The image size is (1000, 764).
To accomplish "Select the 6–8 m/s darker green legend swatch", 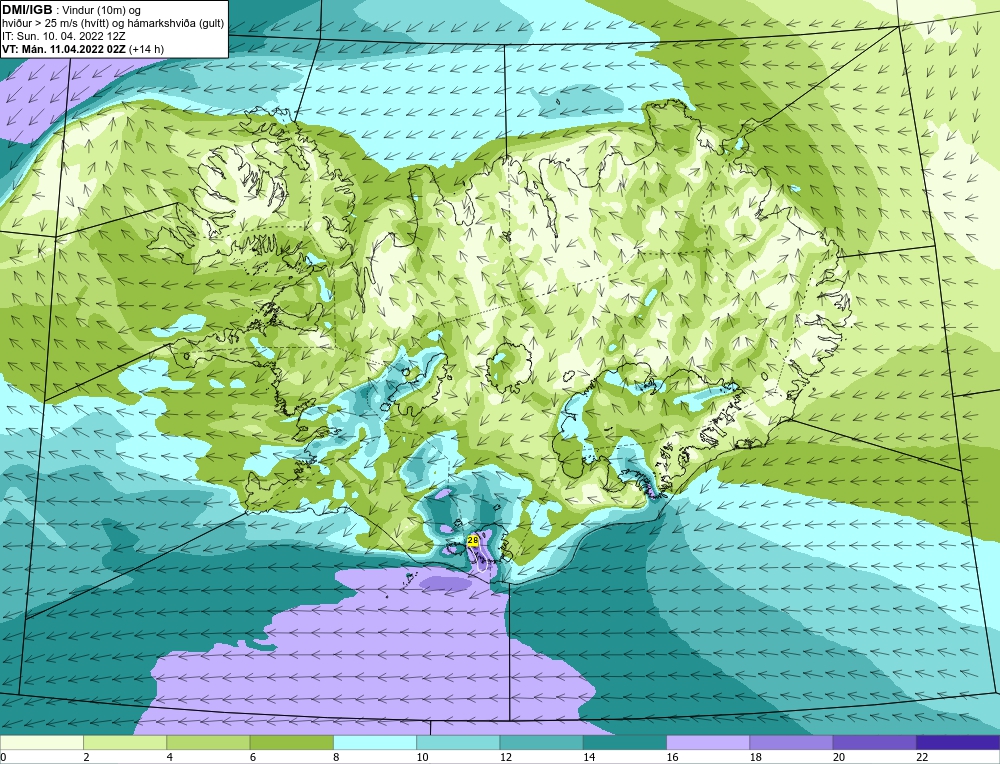I will tap(291, 742).
